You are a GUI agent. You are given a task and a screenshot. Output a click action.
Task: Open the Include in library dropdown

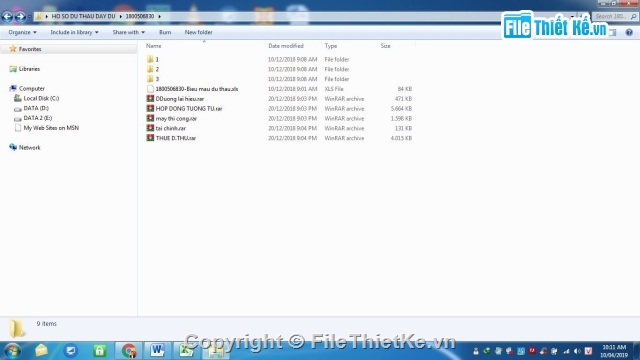click(x=74, y=32)
